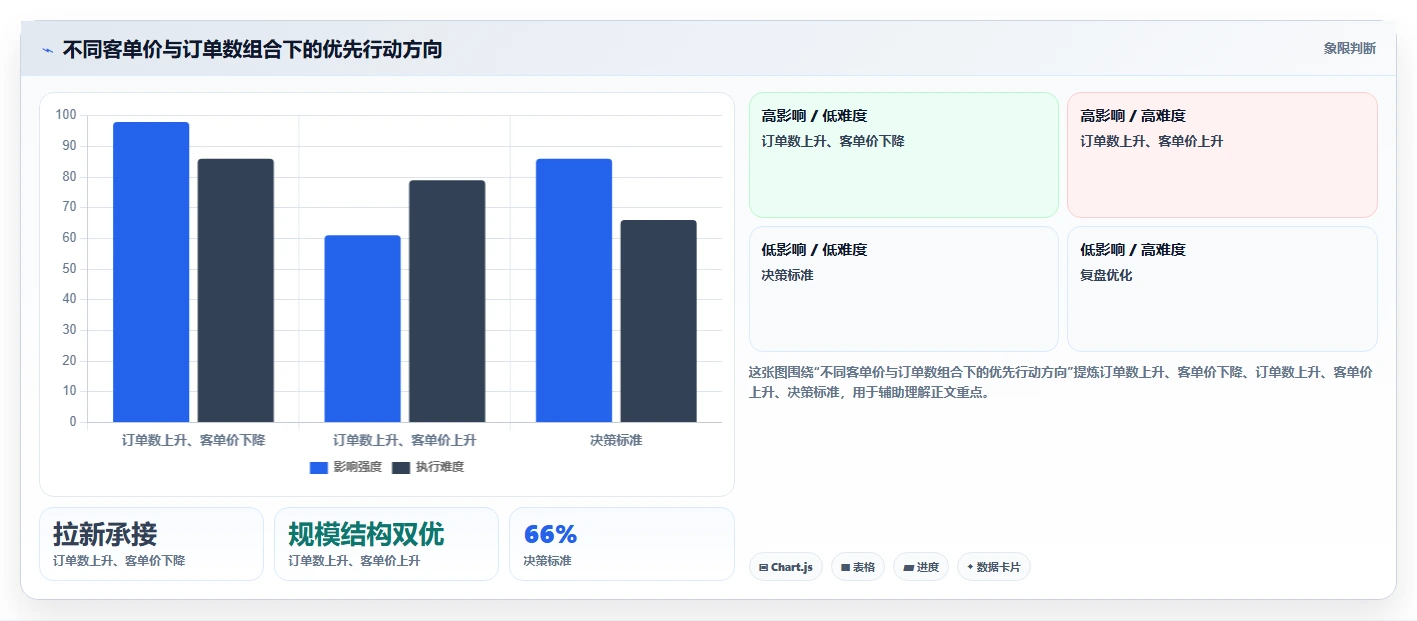Select the 高影响 / 高难度 quadrant card

click(1222, 155)
